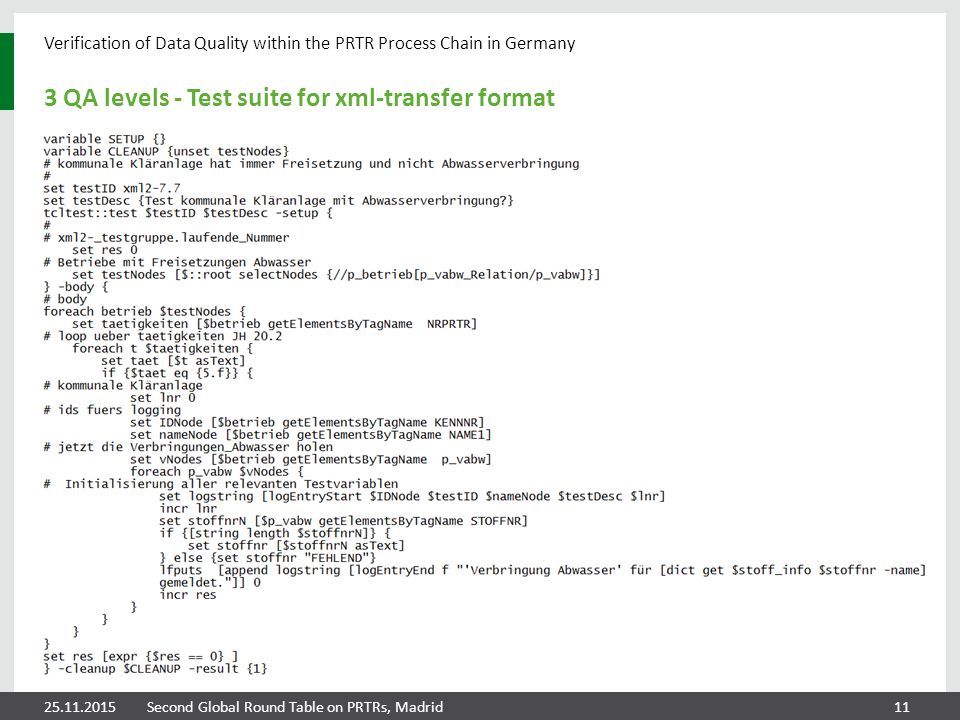
Task: Click the line 'if {[string length $stoffnrN]} {'
Action: click(x=274, y=533)
